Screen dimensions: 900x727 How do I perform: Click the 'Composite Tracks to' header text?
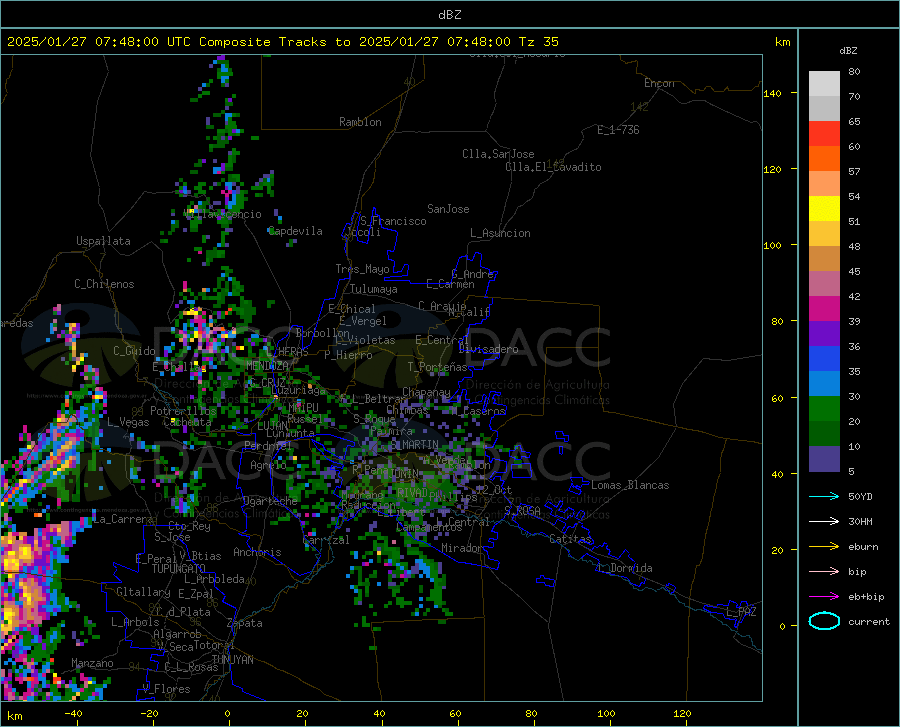(x=274, y=42)
